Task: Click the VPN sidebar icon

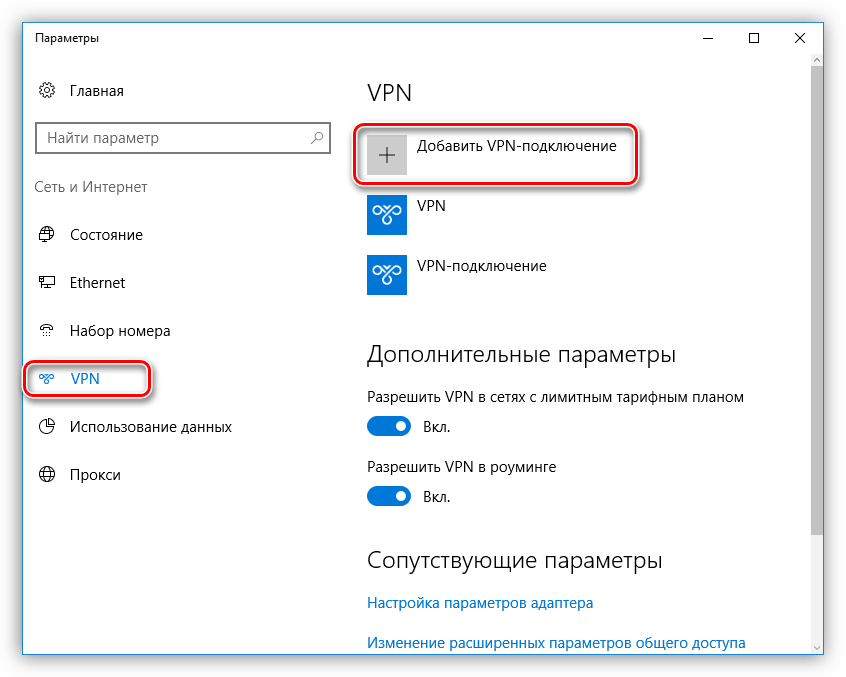Action: tap(46, 379)
